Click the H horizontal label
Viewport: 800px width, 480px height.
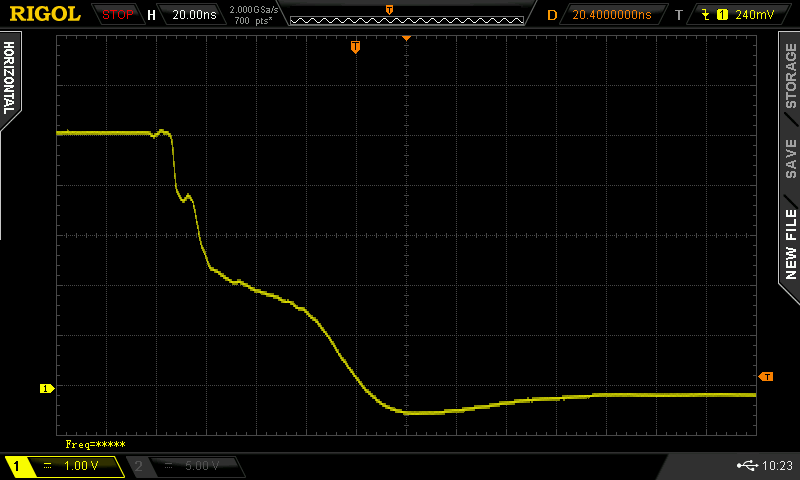coord(151,15)
